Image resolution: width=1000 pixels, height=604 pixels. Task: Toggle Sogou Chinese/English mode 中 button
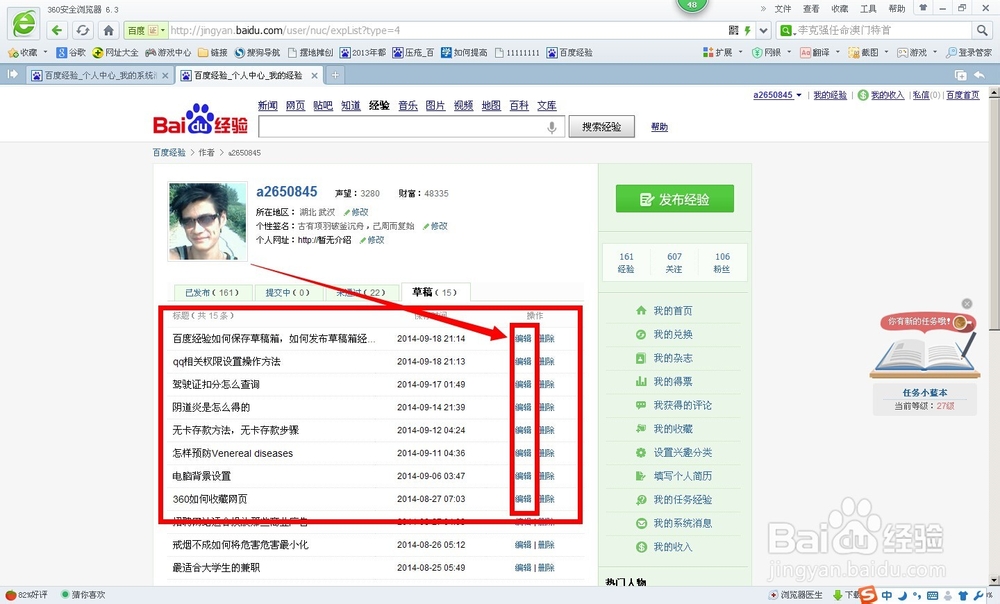pos(887,596)
